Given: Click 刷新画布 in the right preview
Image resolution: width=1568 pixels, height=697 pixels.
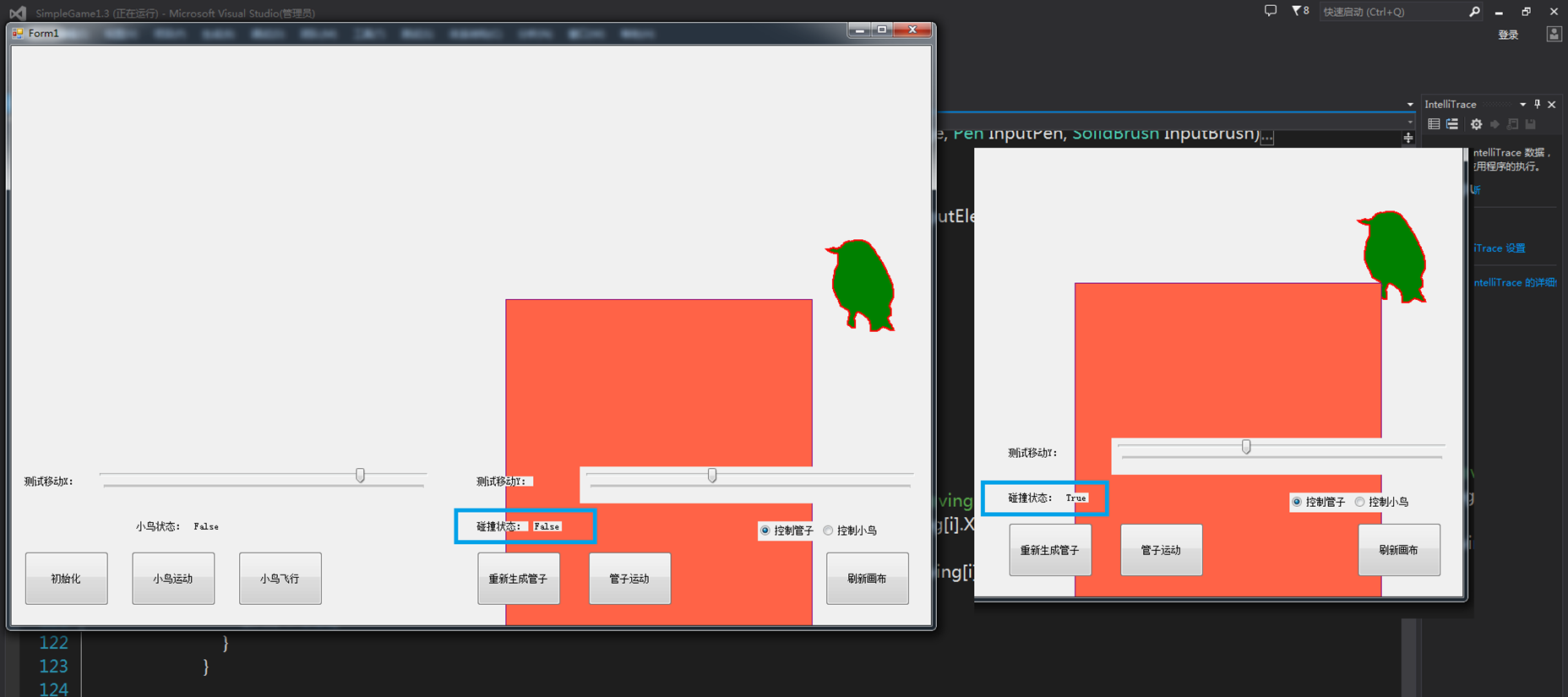Looking at the screenshot, I should coord(1399,550).
